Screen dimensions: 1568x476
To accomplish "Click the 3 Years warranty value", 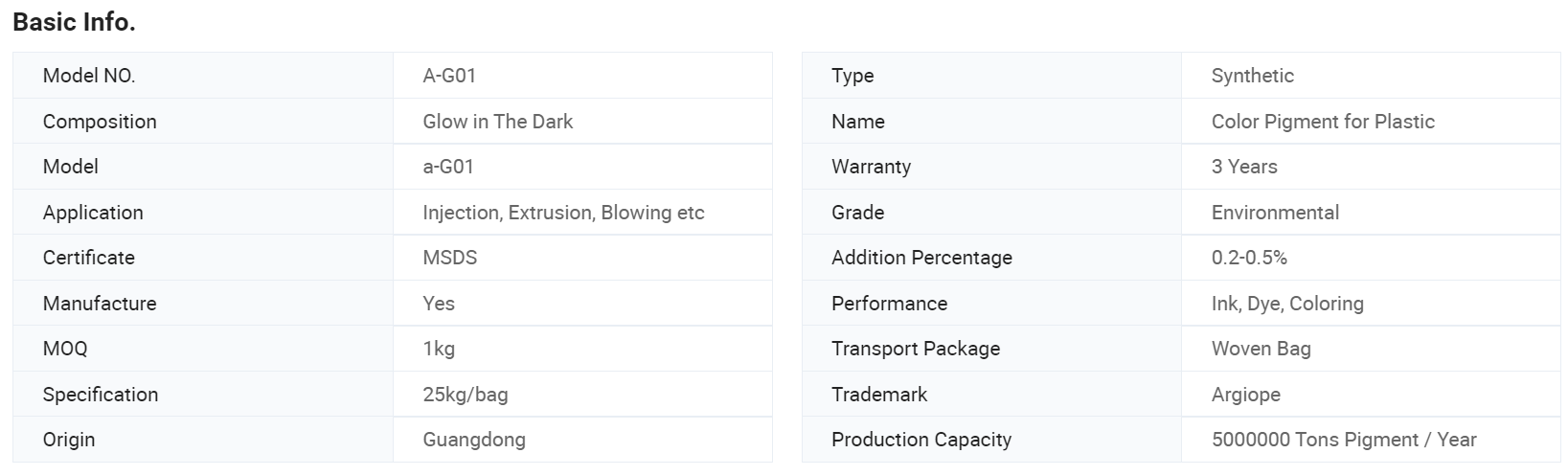I will tap(1244, 167).
